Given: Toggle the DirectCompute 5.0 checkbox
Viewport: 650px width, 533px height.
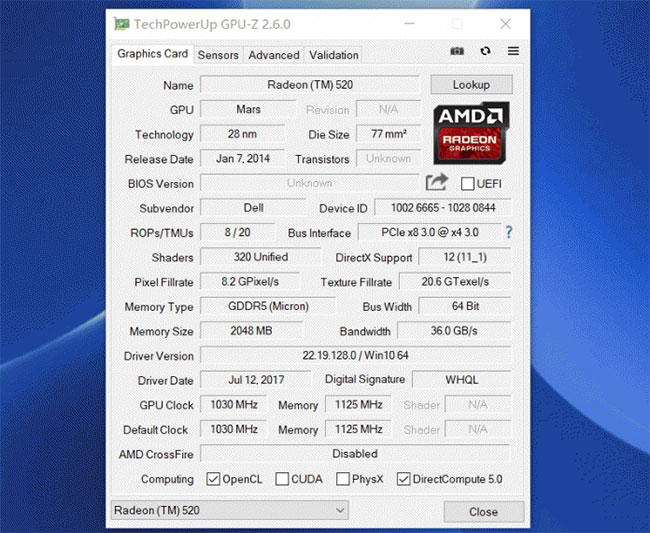Looking at the screenshot, I should (403, 479).
